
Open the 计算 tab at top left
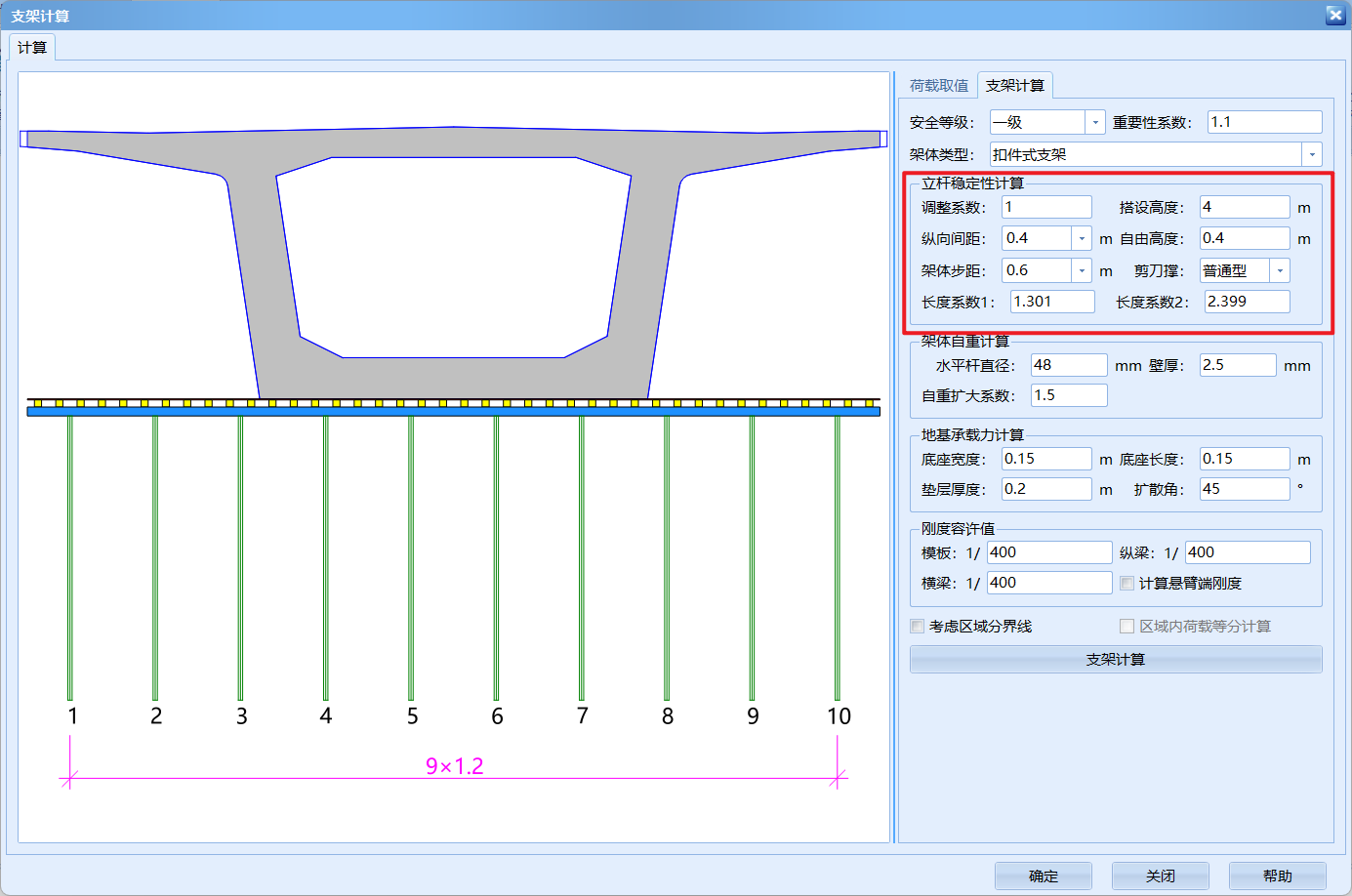(x=32, y=48)
